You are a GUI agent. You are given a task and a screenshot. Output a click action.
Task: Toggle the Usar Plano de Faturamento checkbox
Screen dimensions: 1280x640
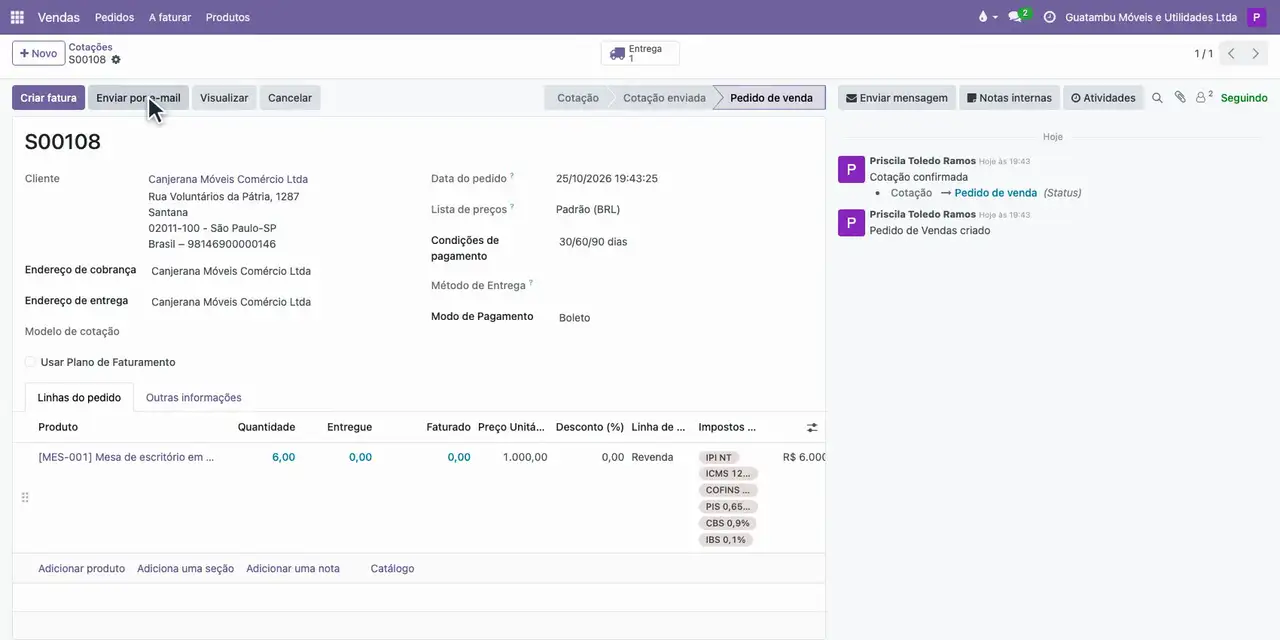pos(30,362)
